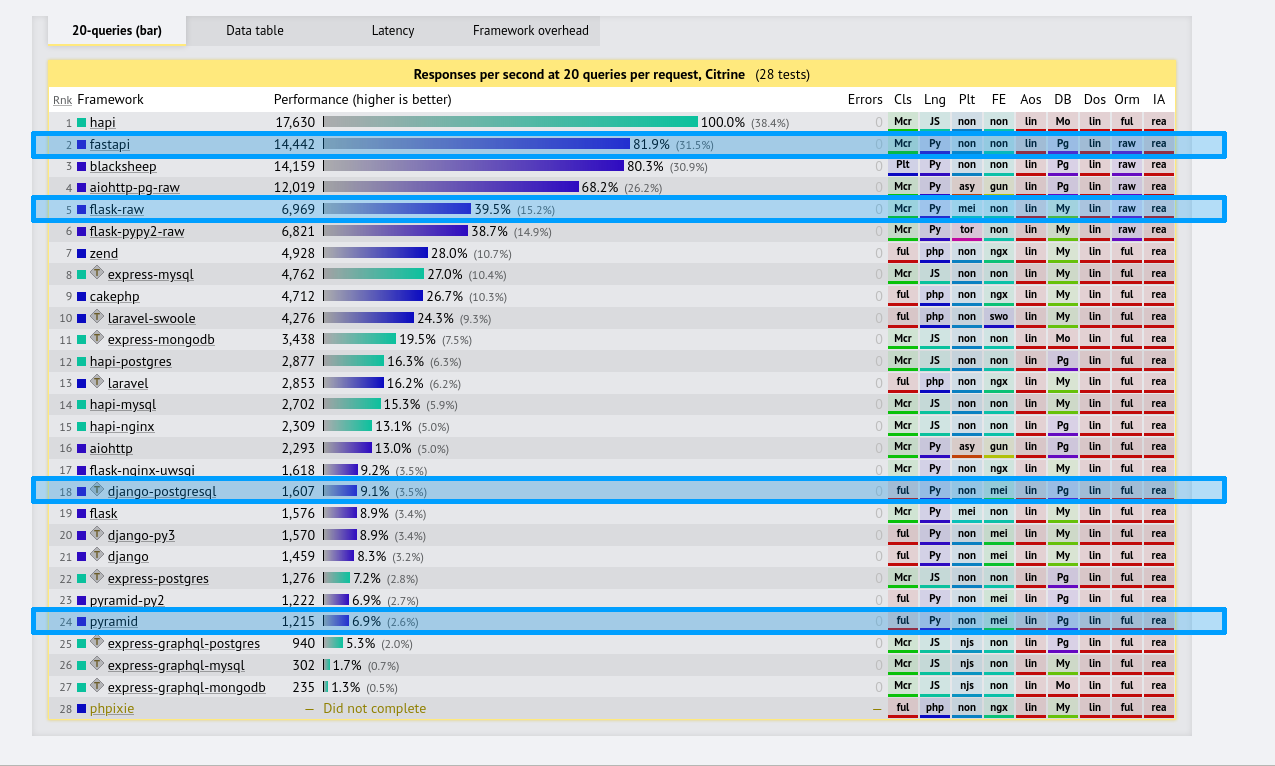Click the diamond icon beside express-mysql
1275x766 pixels.
tap(97, 273)
